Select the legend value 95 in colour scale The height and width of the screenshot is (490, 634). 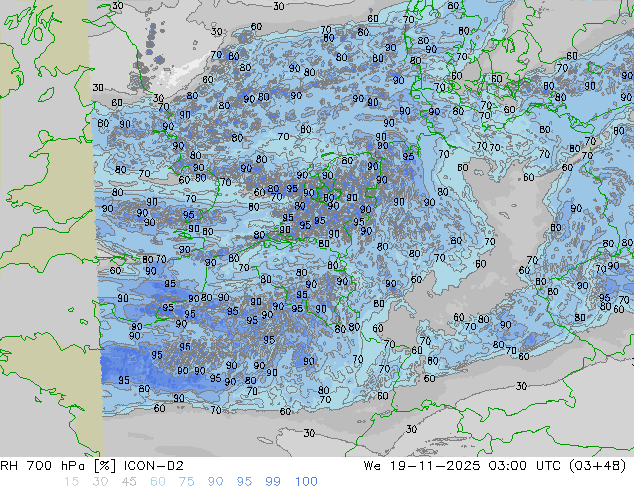[x=244, y=482]
